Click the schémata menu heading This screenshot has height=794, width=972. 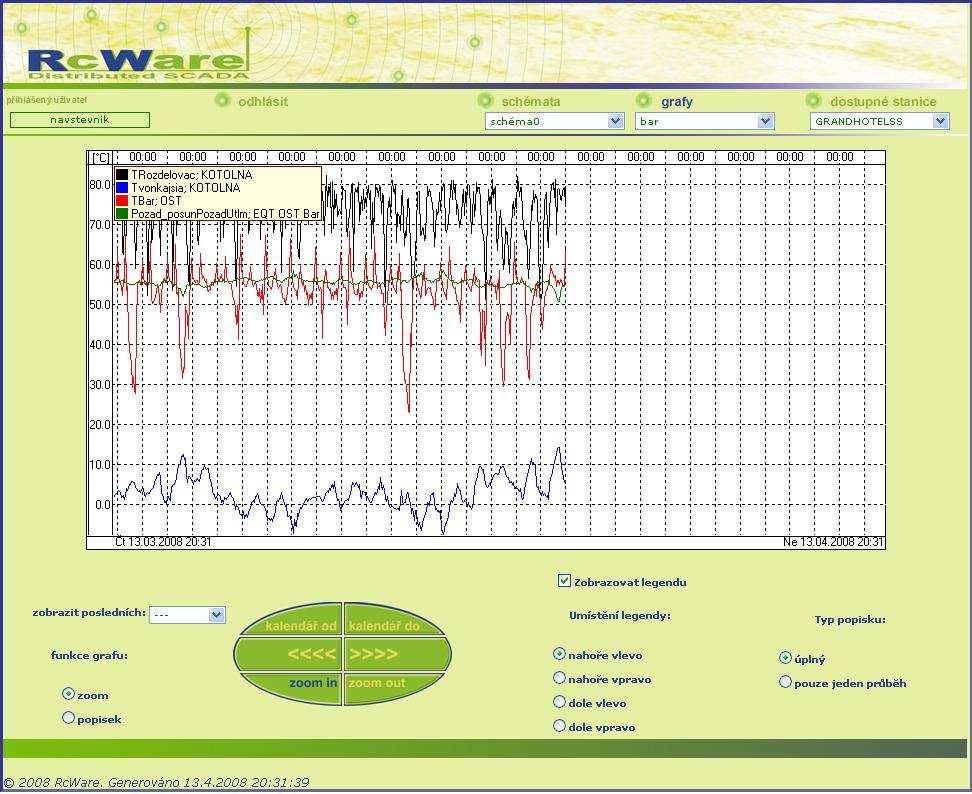coord(531,102)
